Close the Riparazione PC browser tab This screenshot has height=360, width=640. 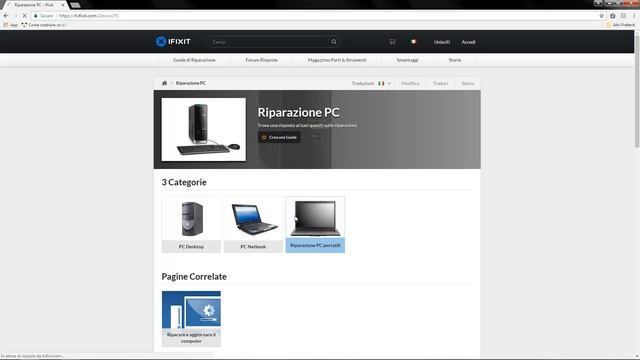(63, 5)
